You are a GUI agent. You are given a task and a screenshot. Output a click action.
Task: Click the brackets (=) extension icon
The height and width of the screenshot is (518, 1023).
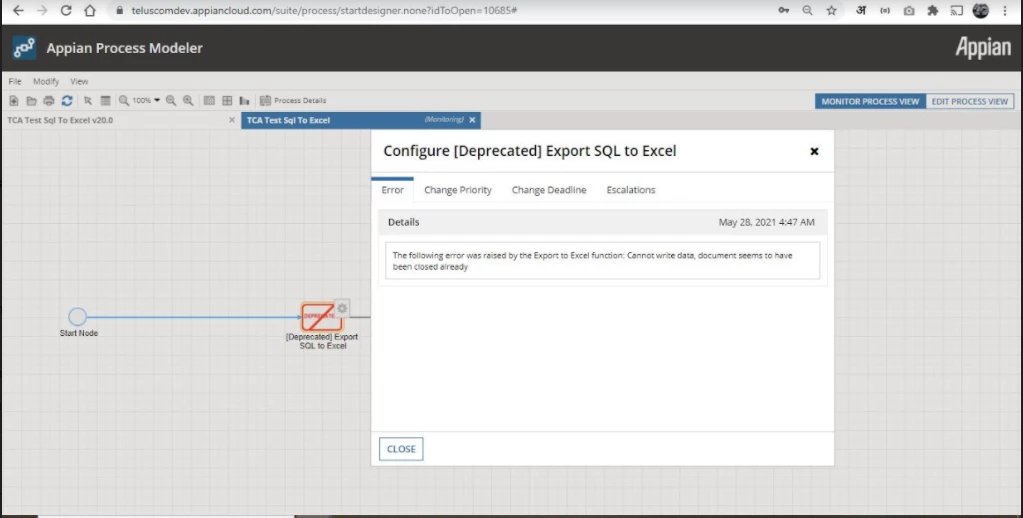(885, 10)
